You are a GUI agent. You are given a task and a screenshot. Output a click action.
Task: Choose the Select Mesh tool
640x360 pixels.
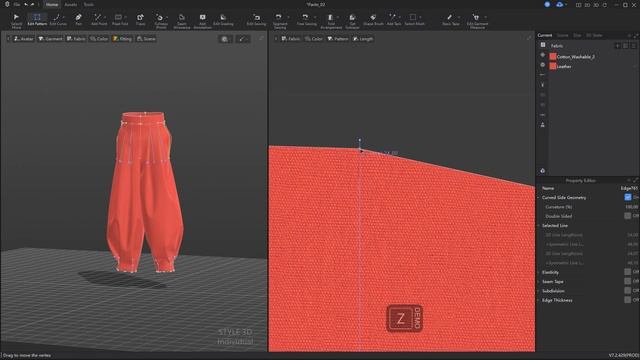coord(414,20)
